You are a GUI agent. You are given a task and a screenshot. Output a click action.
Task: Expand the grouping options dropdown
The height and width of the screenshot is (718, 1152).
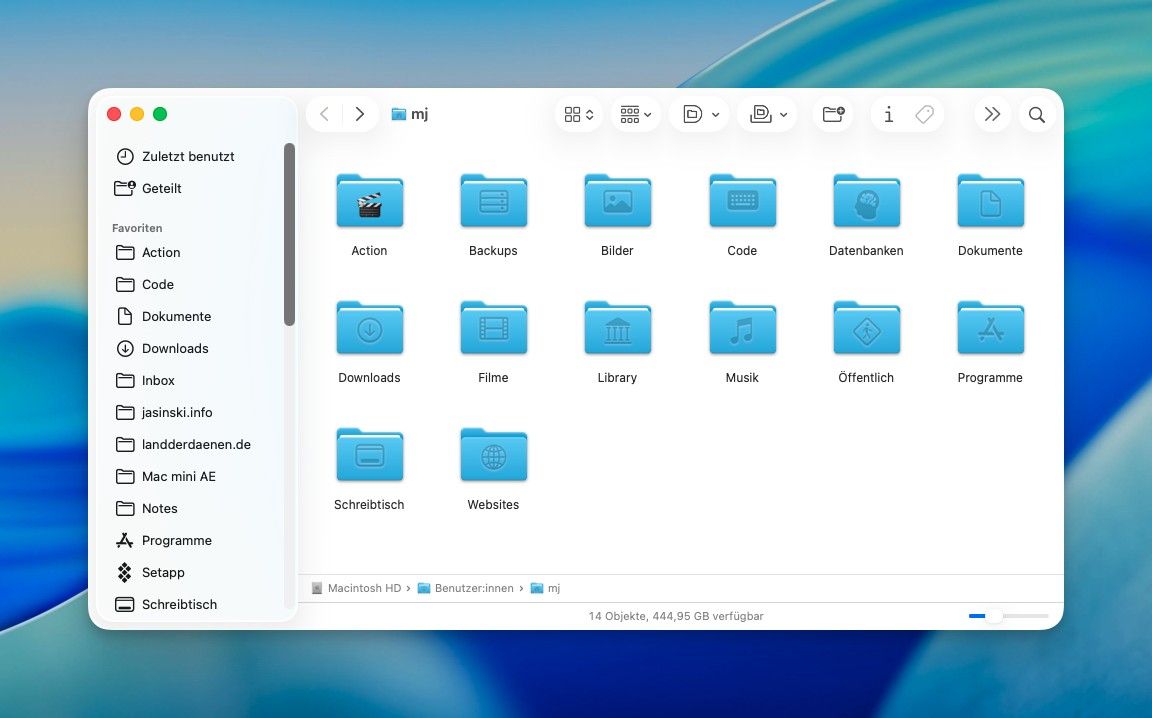pyautogui.click(x=636, y=115)
